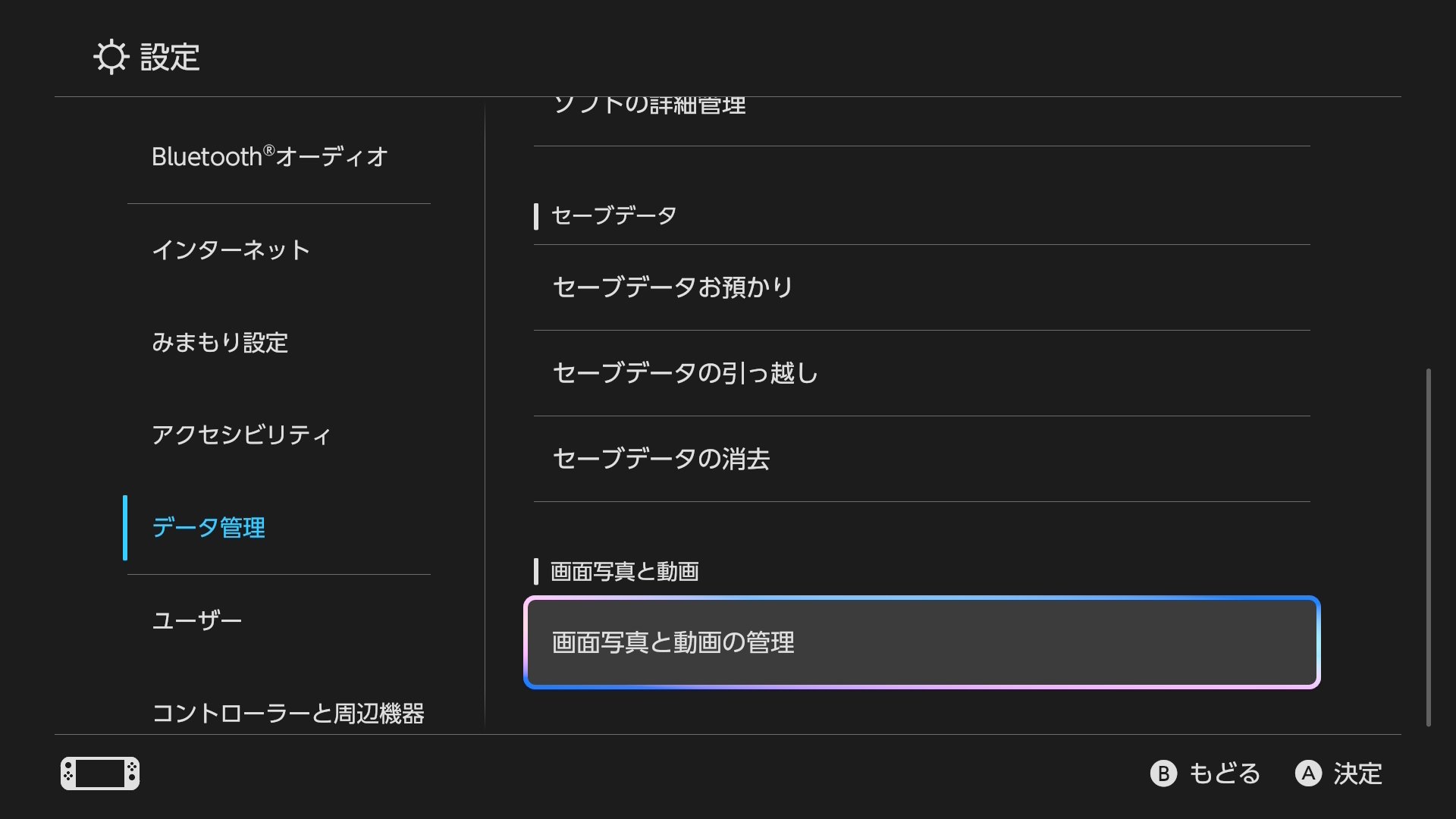Open アクセシビリティ settings
This screenshot has width=1456, height=819.
241,436
